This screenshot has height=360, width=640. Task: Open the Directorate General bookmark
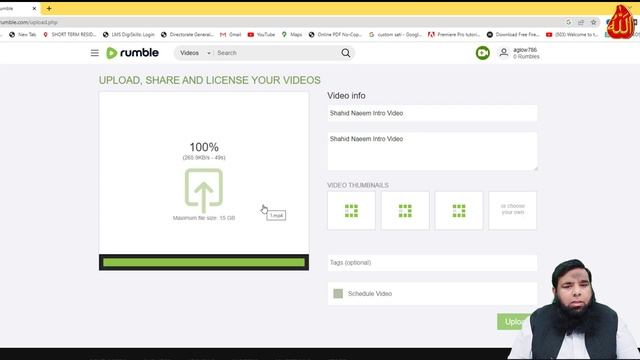coord(187,35)
